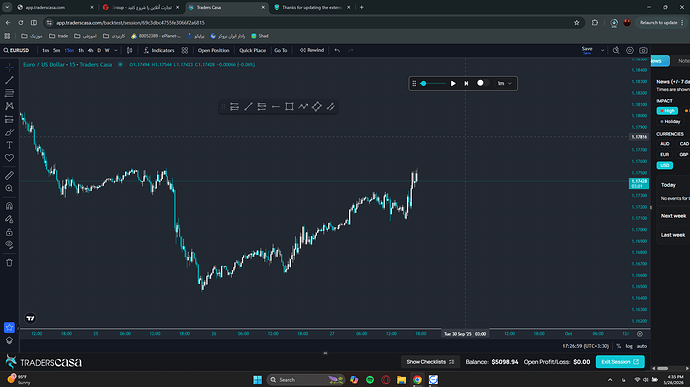Switch to the 1h timeframe

(81, 51)
